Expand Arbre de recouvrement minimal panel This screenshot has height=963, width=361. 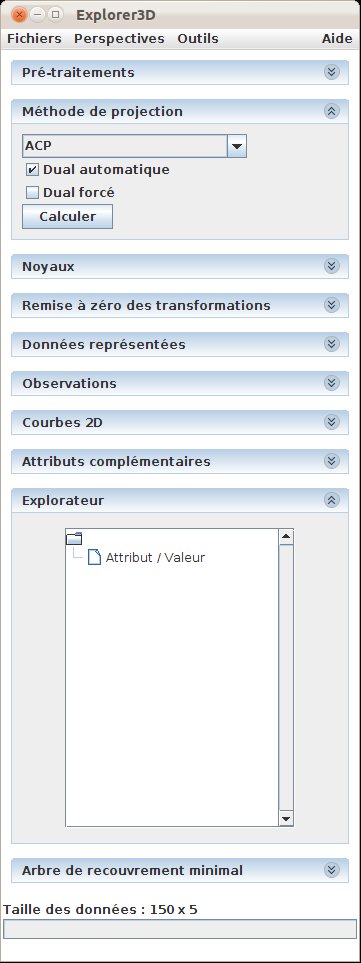click(332, 870)
